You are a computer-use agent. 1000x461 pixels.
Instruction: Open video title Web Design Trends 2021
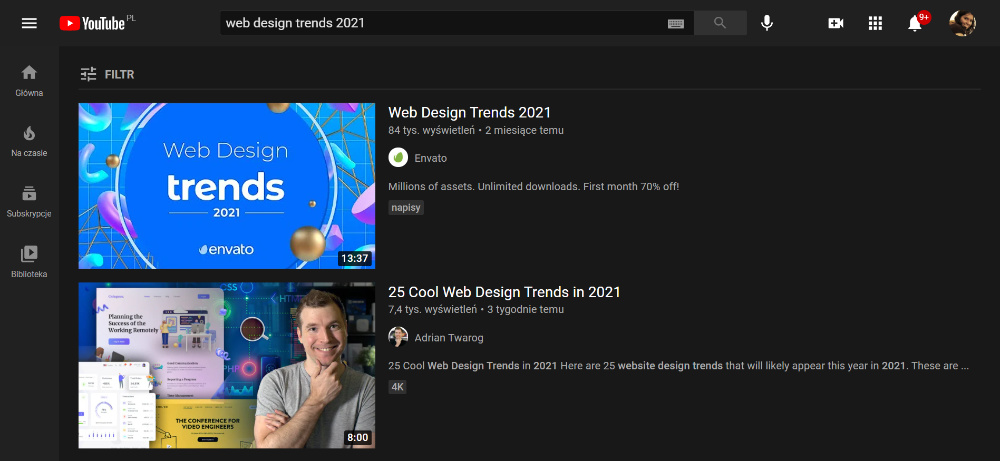pos(469,113)
